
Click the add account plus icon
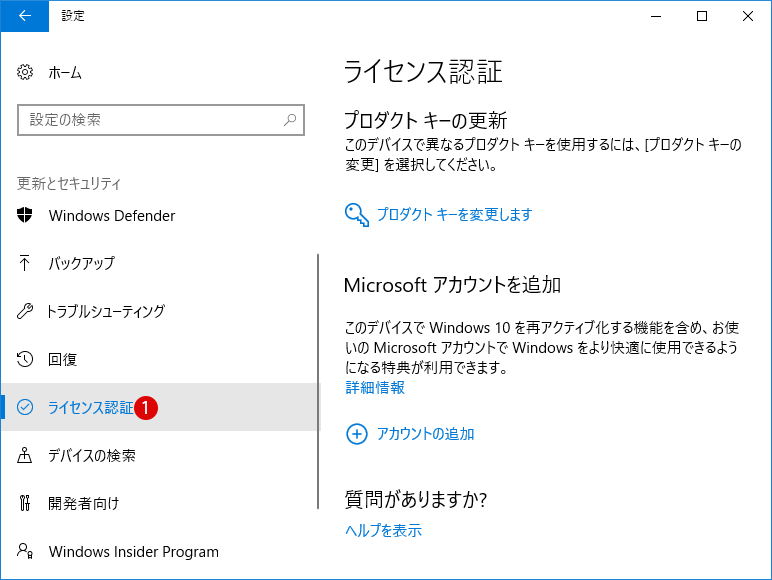(x=357, y=434)
